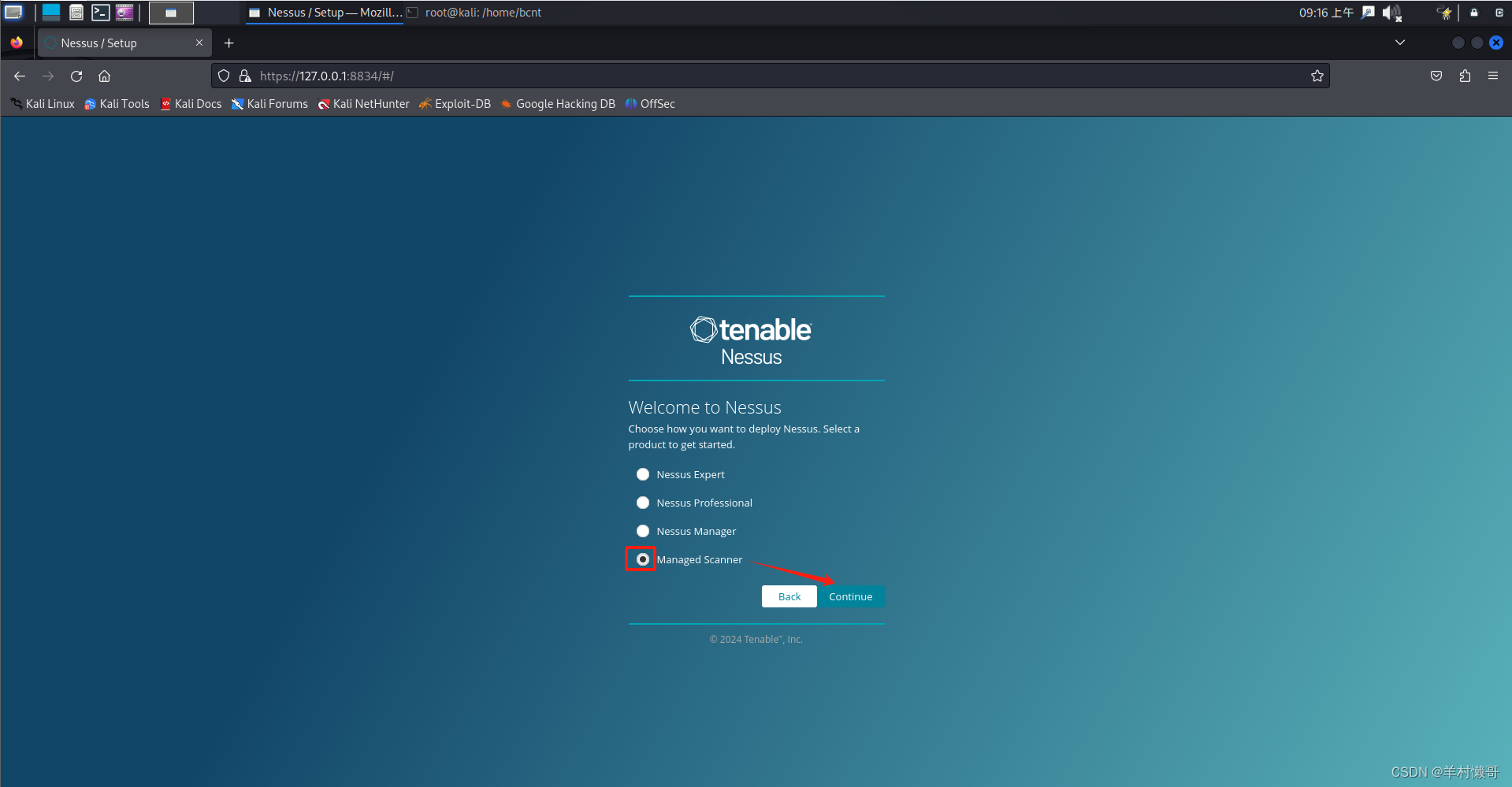This screenshot has width=1512, height=787.
Task: Close the Nessus / Setup tab
Action: (199, 43)
